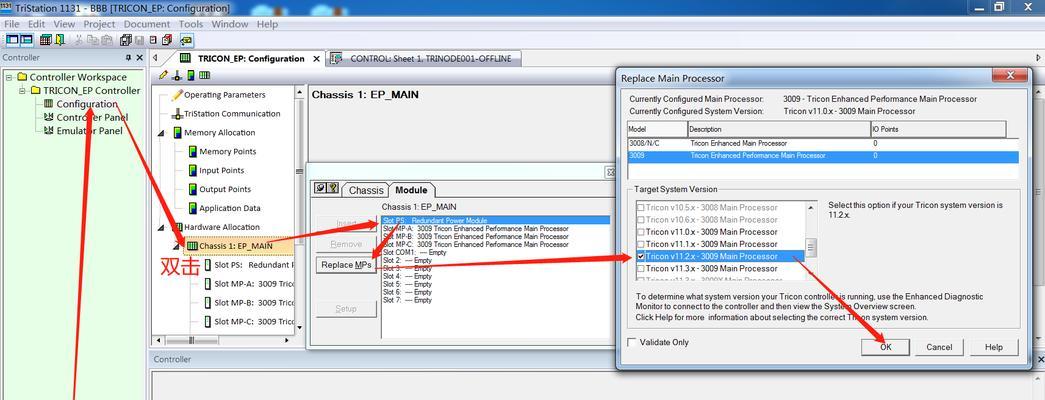This screenshot has height=400, width=1045.
Task: Open Emulator Panel in workspace tree
Action: pos(89,131)
